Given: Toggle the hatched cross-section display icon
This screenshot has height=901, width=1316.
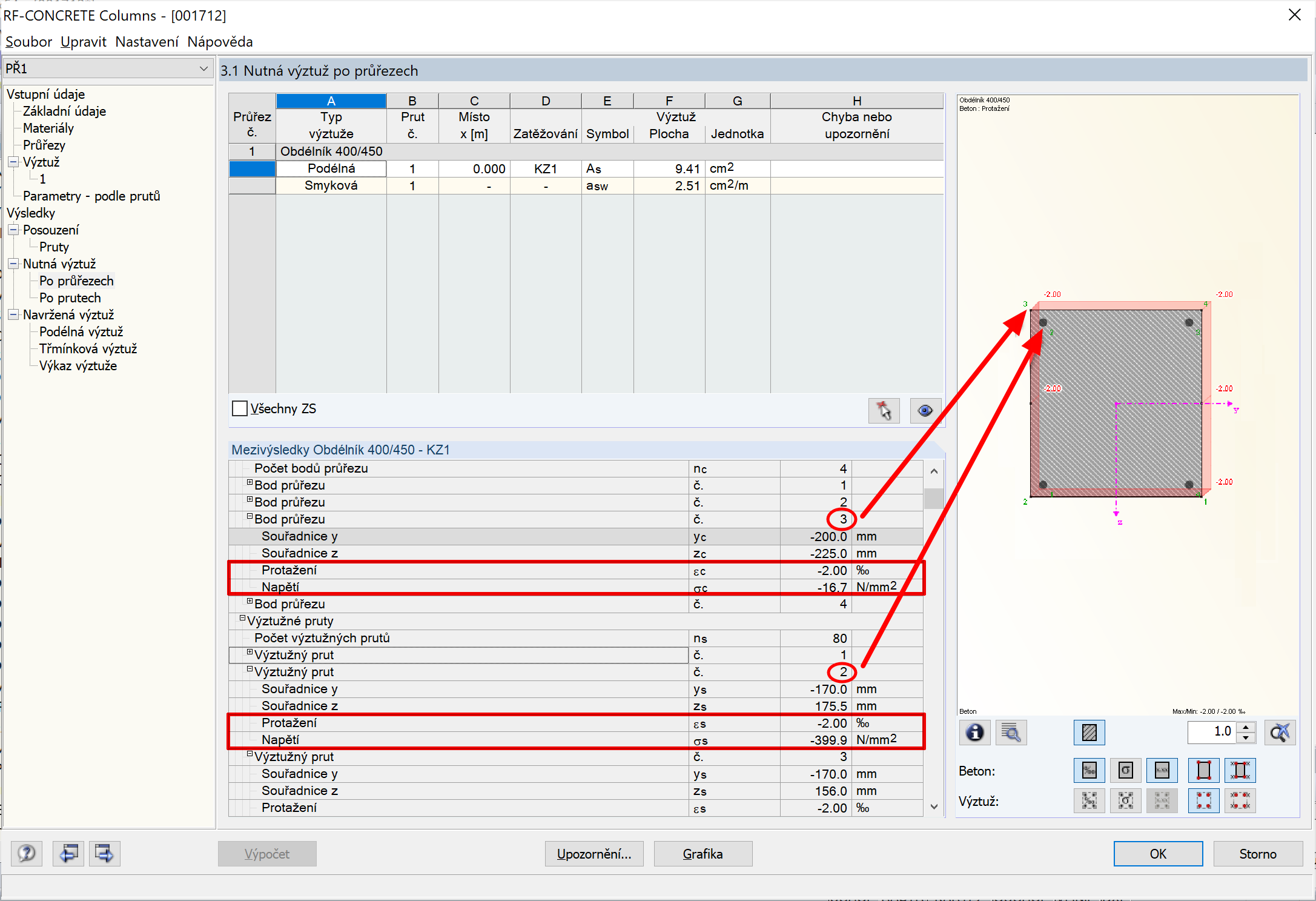Looking at the screenshot, I should pyautogui.click(x=1089, y=733).
